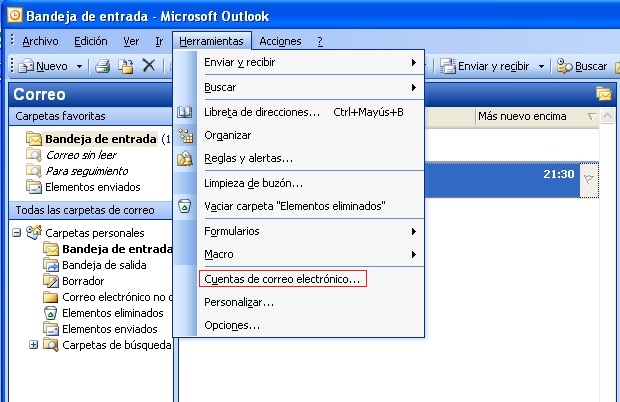Click the Delete (X) toolbar icon
This screenshot has height=402, width=620.
point(148,66)
